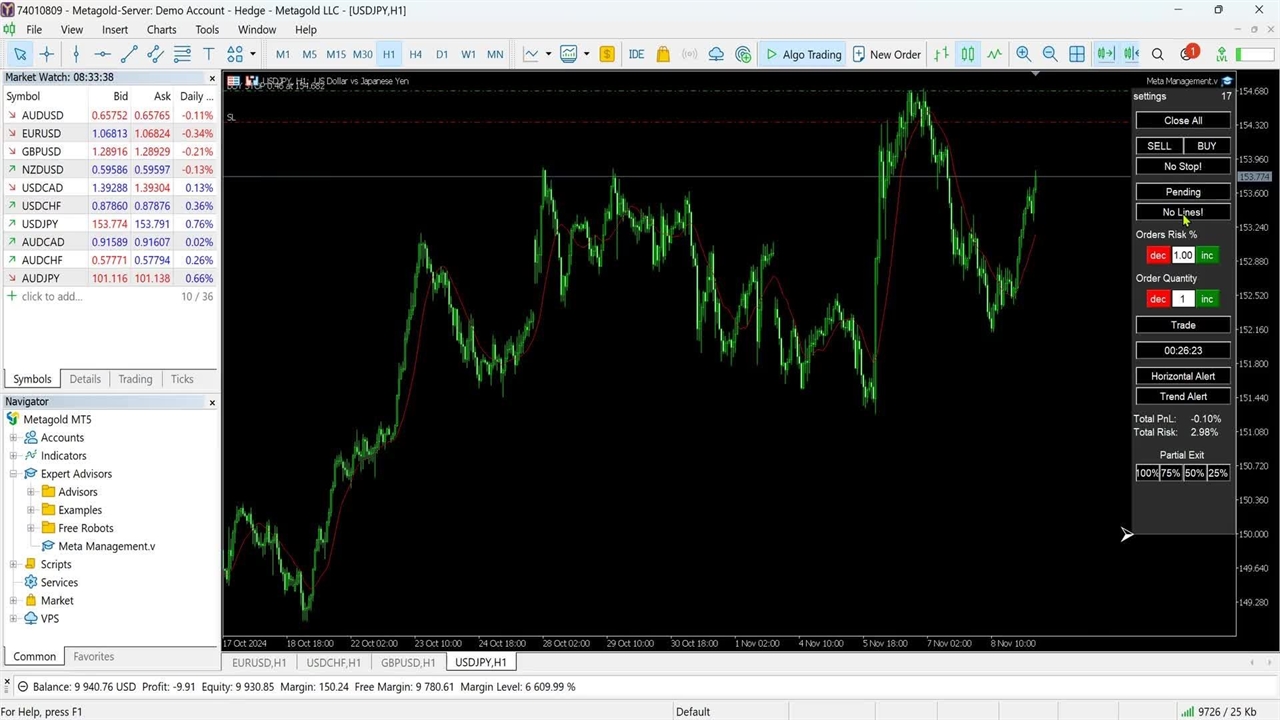Toggle chart auto-scroll to latest bar

[x=1104, y=54]
